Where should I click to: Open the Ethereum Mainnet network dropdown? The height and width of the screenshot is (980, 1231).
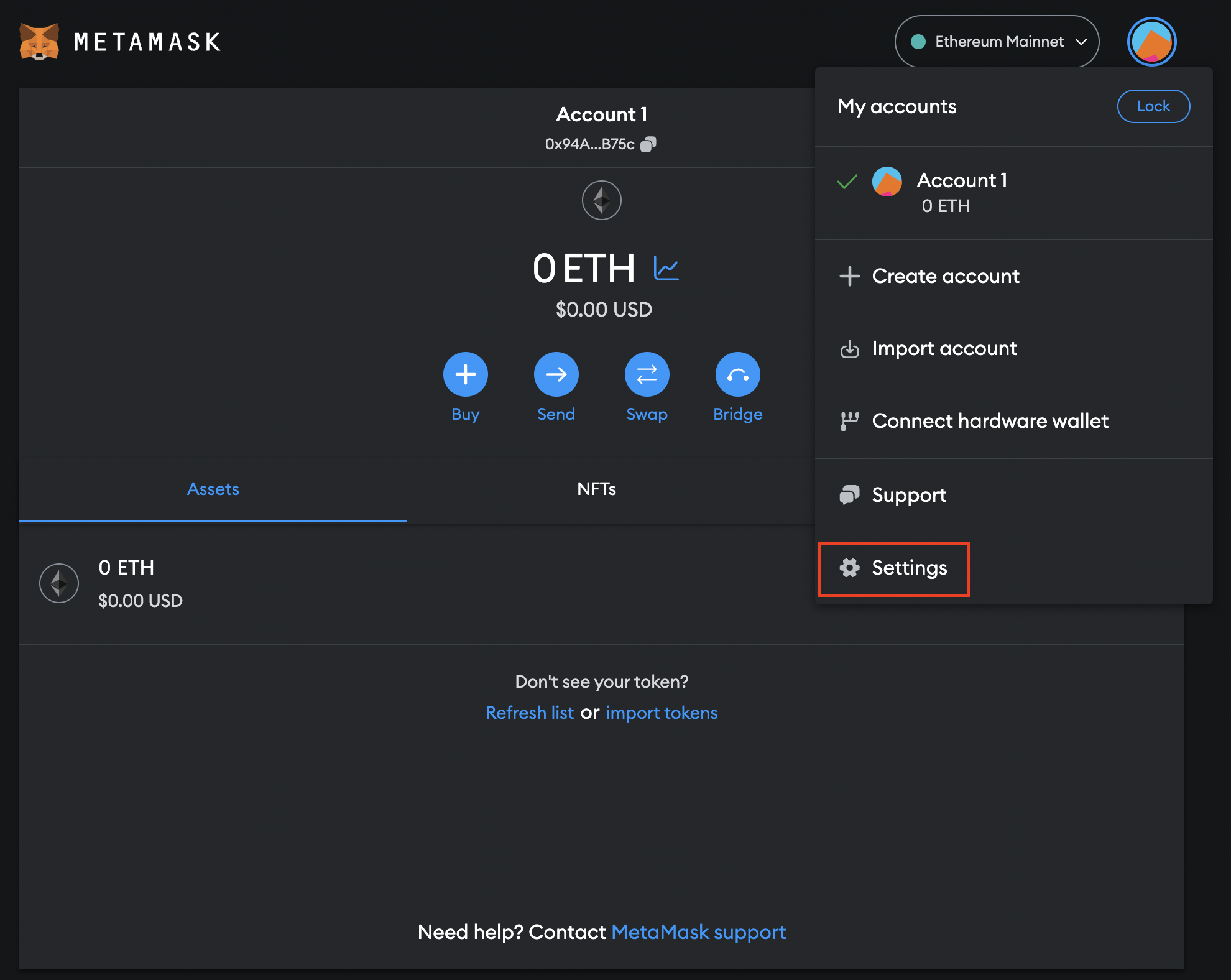(997, 42)
